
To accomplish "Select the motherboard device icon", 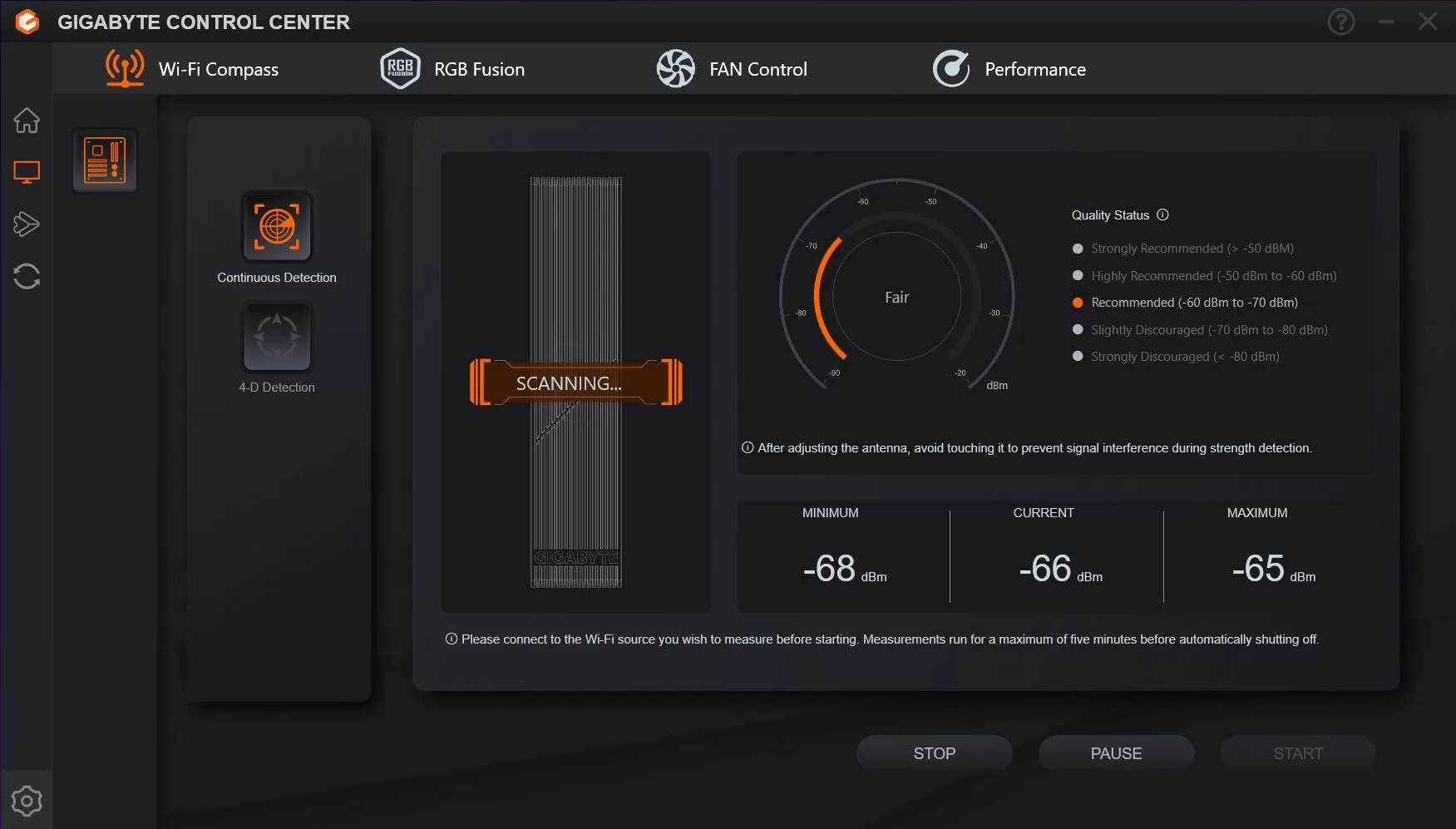I will [105, 160].
